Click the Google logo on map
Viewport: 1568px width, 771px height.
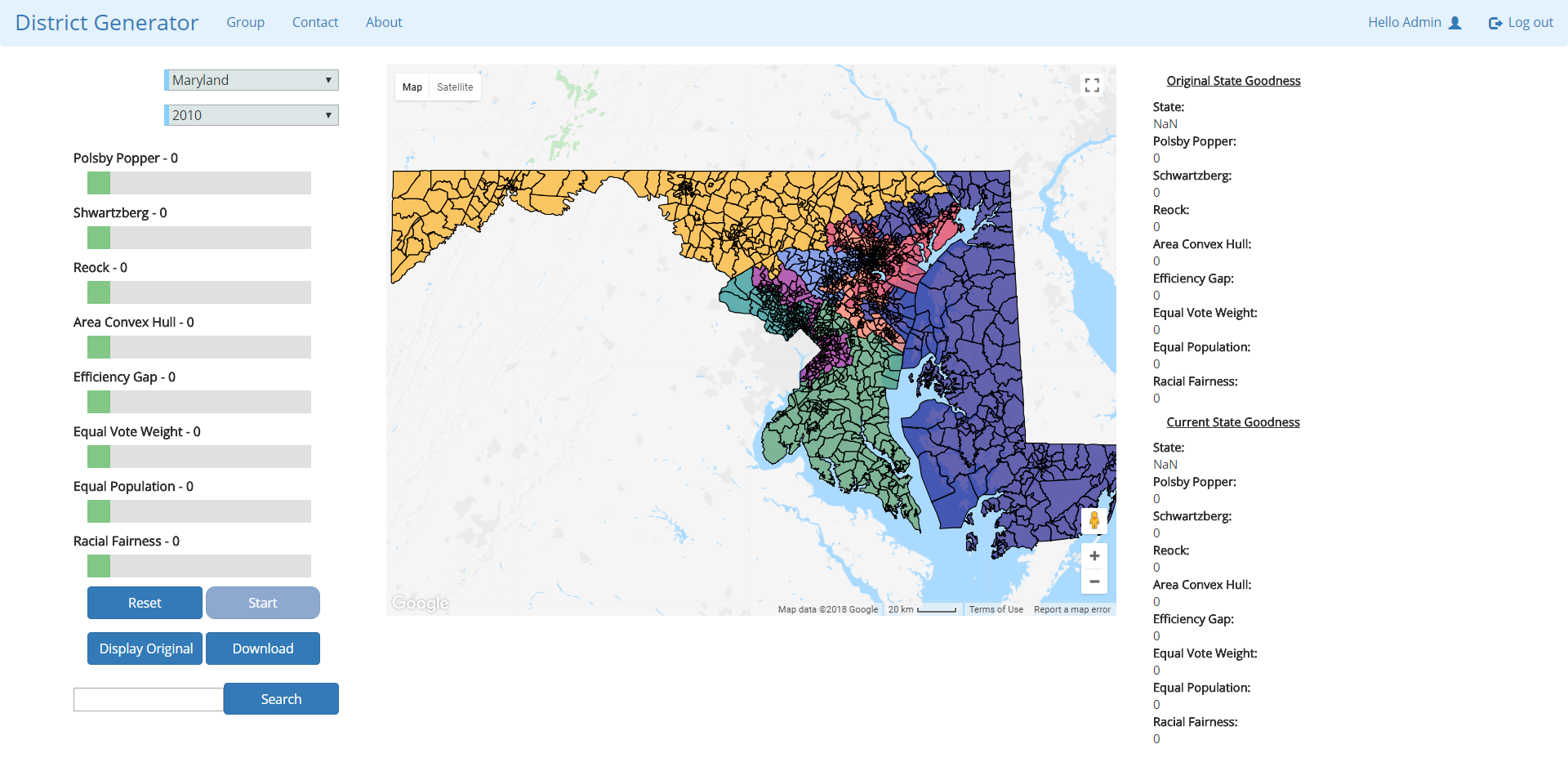click(420, 603)
